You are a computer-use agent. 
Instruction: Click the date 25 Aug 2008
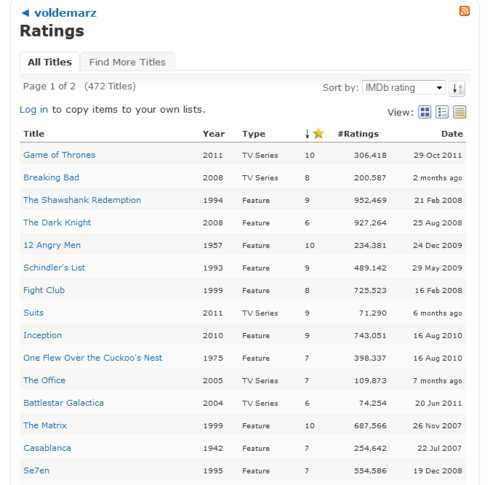tap(437, 223)
